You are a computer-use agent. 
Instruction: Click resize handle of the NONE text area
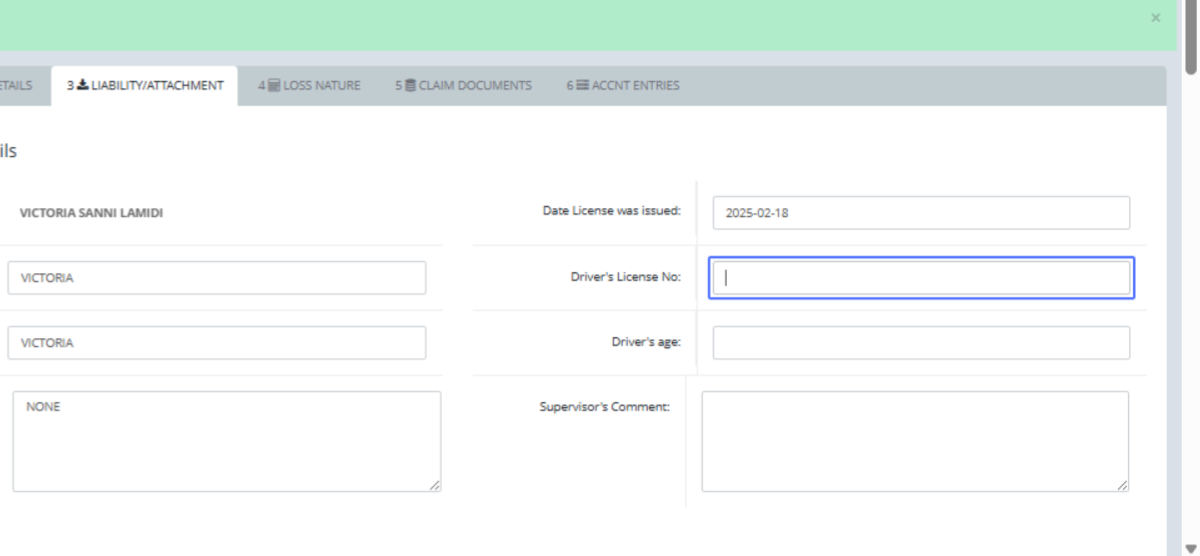click(x=435, y=485)
